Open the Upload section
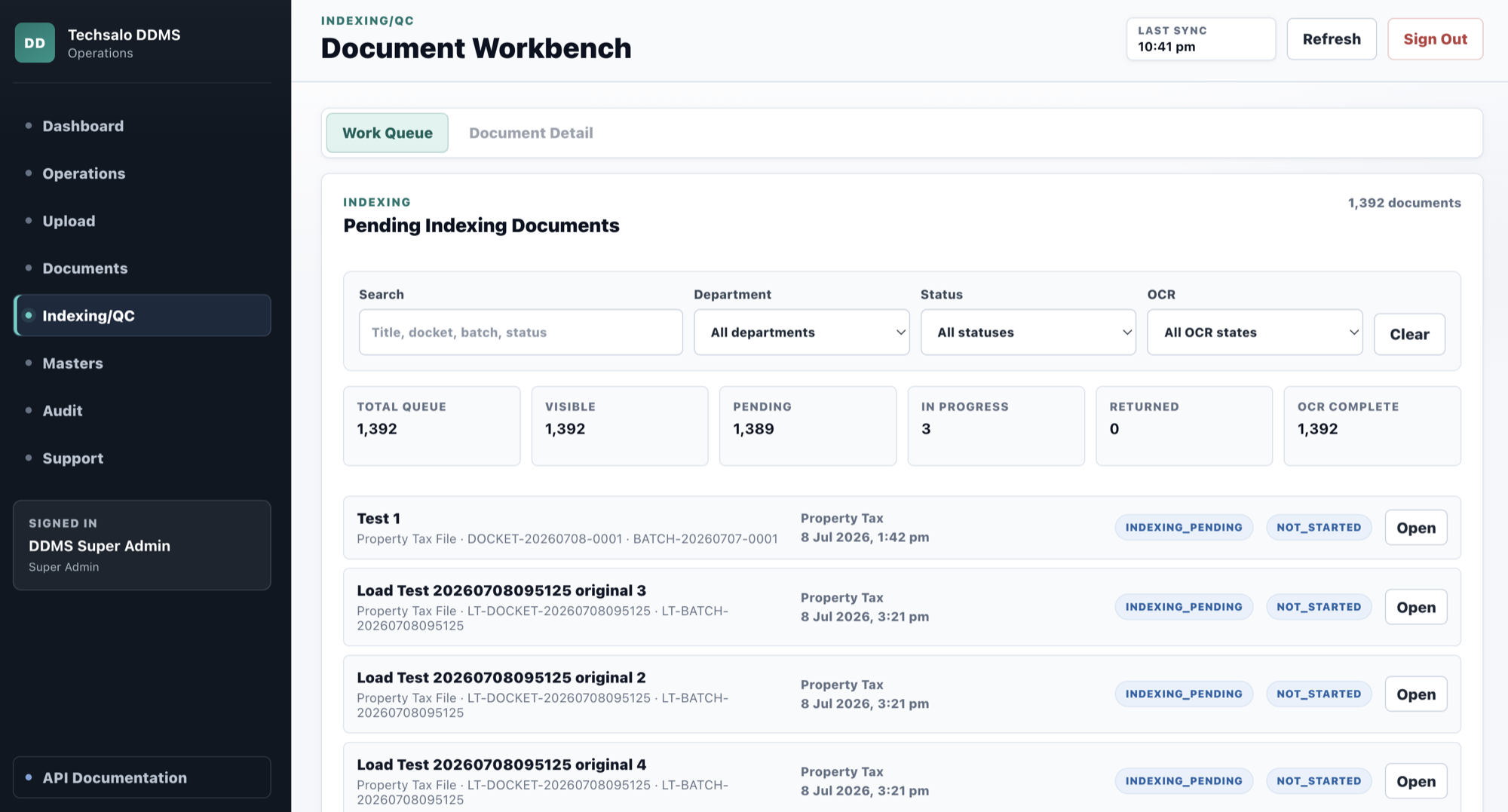1508x812 pixels. click(x=142, y=221)
